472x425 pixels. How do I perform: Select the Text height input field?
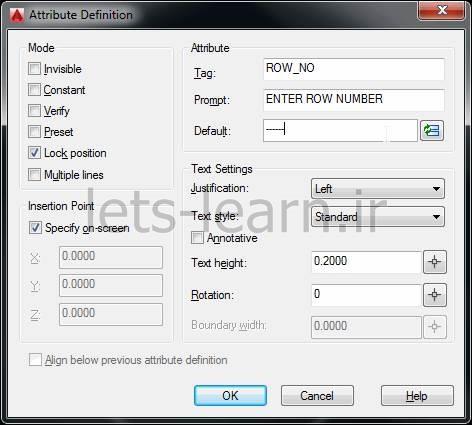coord(366,262)
